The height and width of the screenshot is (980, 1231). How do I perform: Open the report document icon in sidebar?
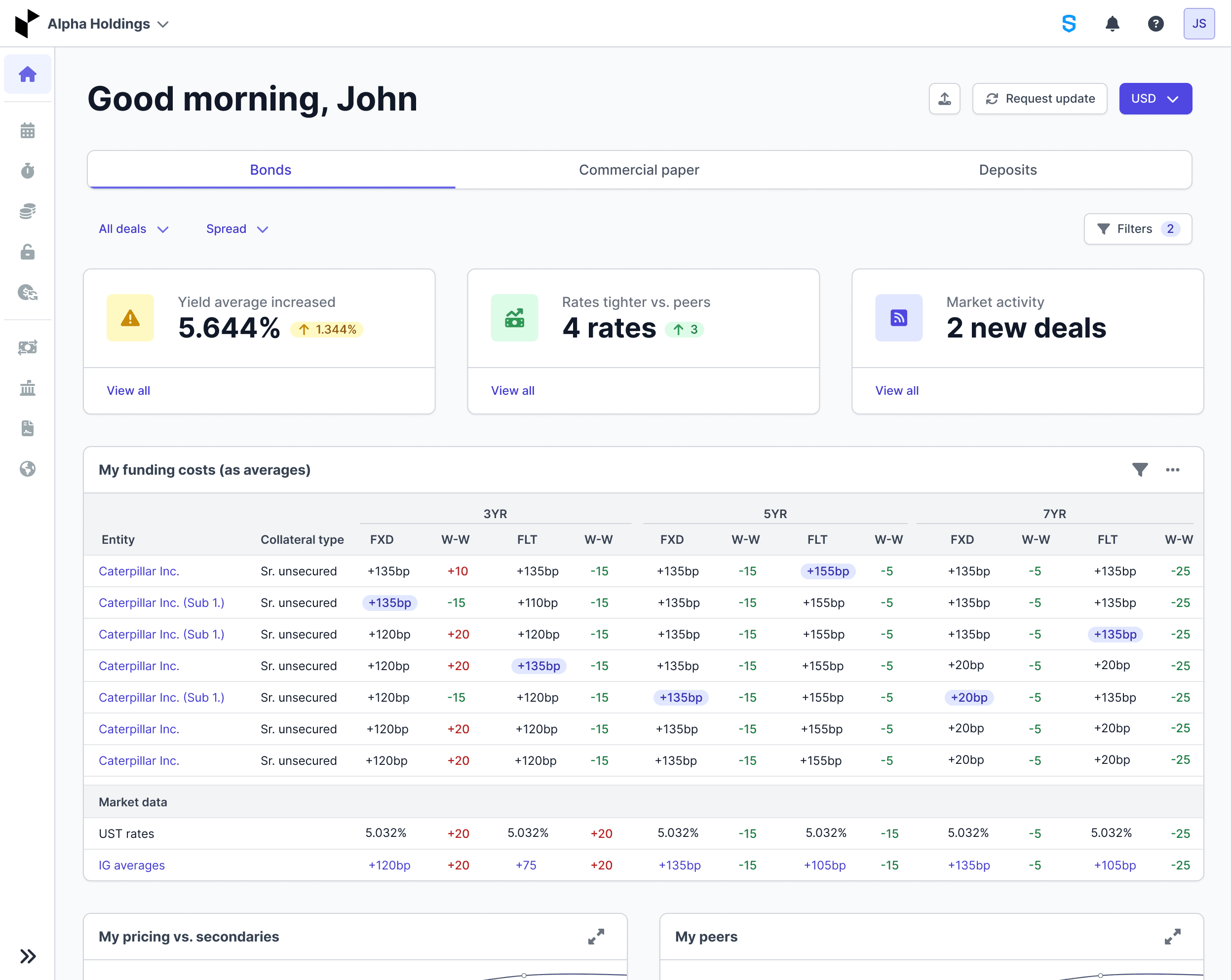(28, 428)
